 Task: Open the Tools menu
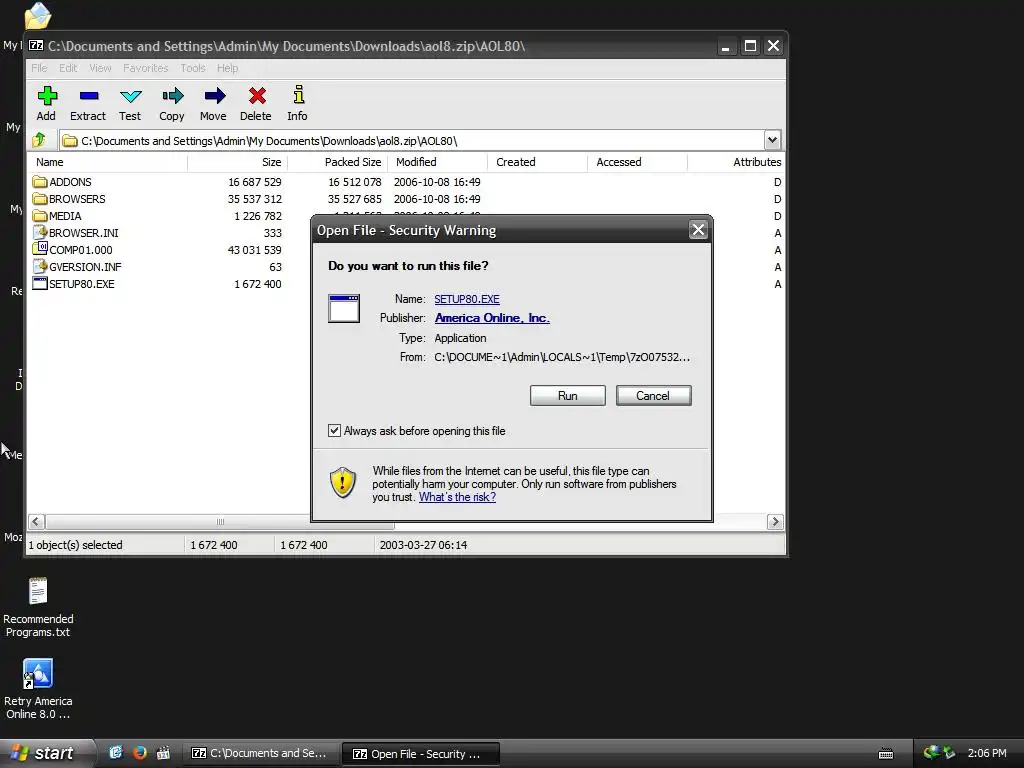pos(193,68)
